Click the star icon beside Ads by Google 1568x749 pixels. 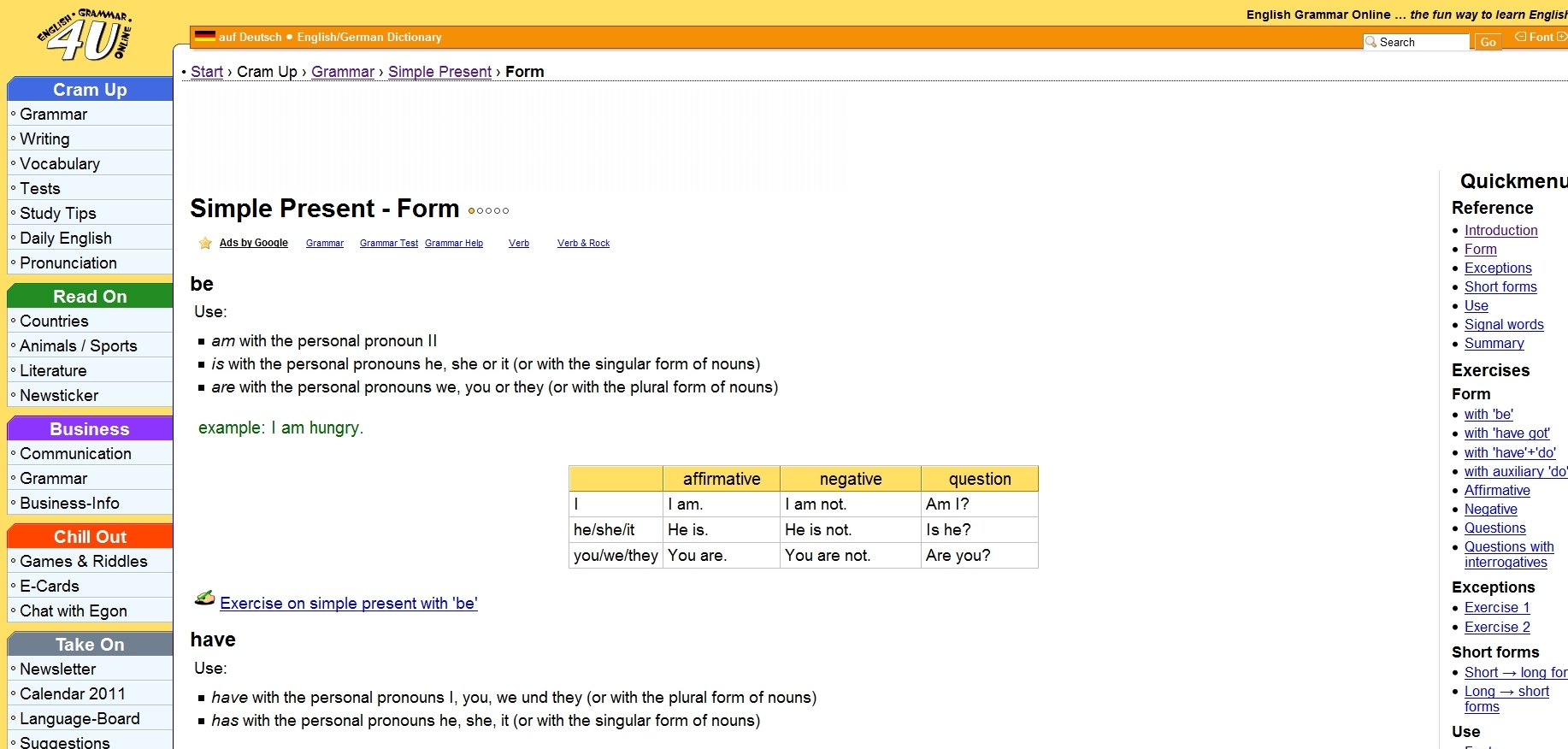205,244
